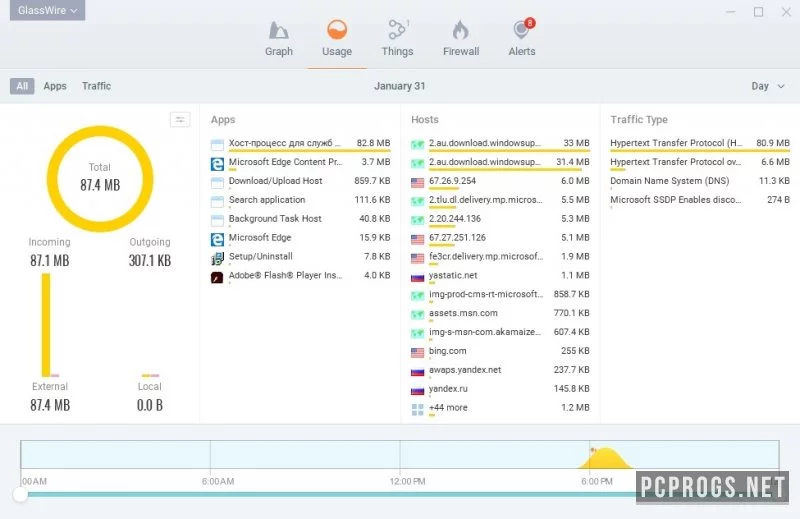
Task: Switch to the Traffic filter tab
Action: 96,86
